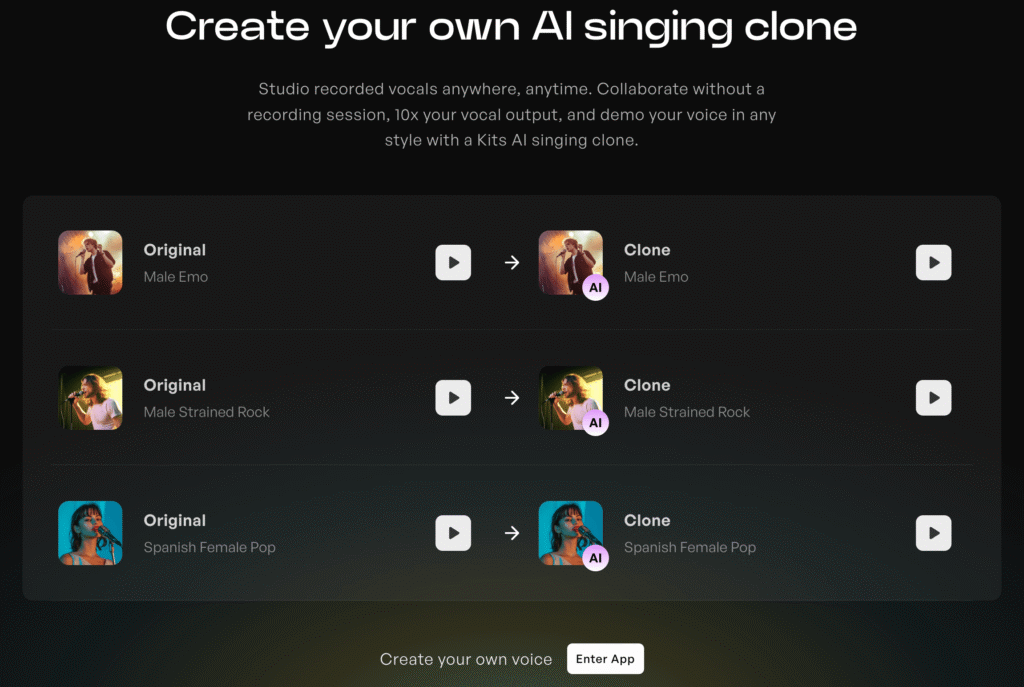
Task: Click the AI badge on Spanish Pop clone
Action: (595, 558)
